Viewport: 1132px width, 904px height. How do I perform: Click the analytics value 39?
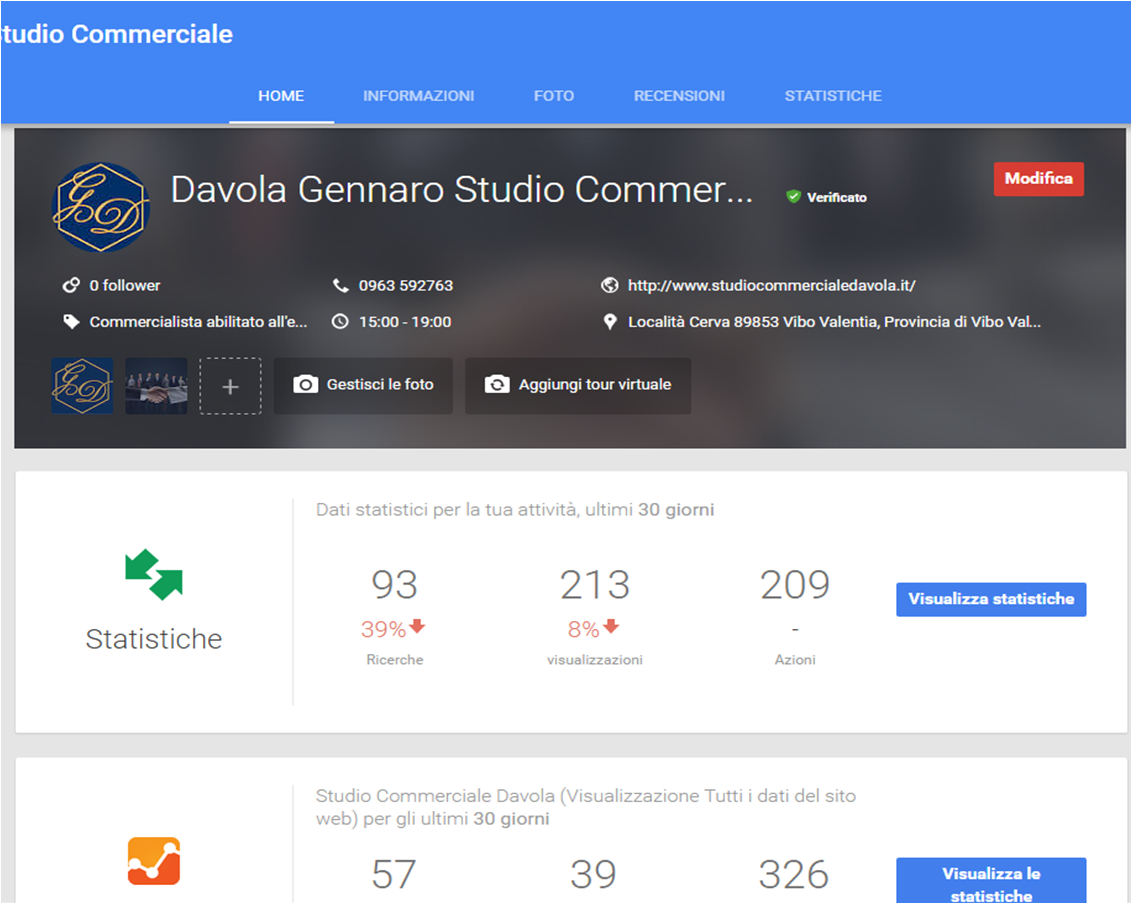tap(593, 874)
